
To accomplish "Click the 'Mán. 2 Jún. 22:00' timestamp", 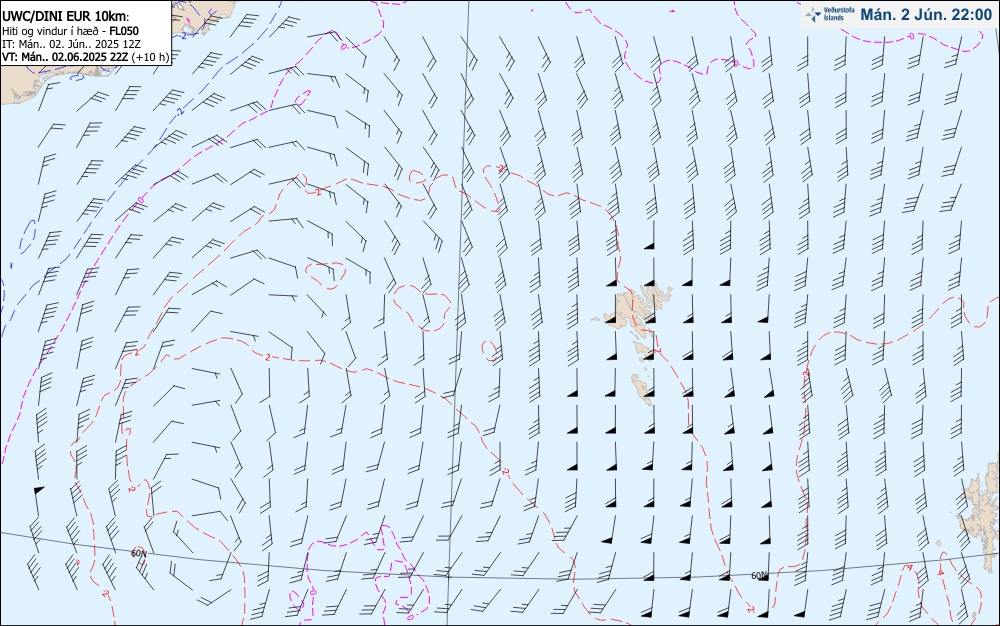I will tap(926, 15).
